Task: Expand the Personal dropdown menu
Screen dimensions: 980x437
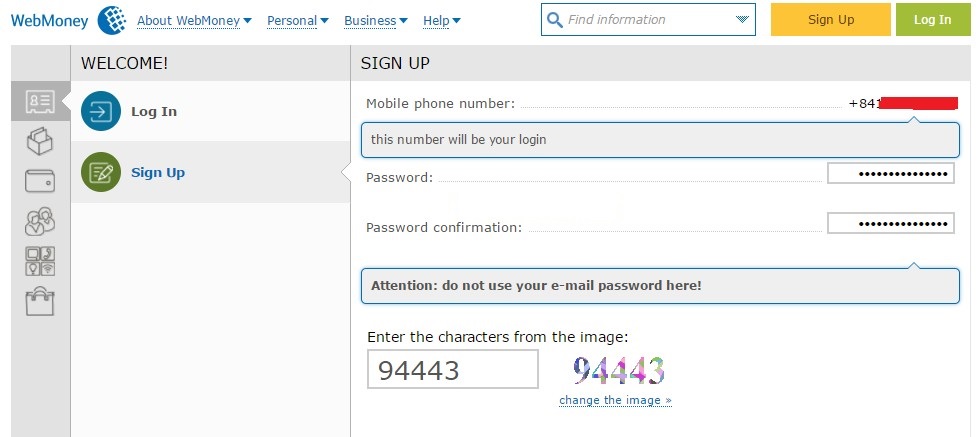Action: (298, 21)
